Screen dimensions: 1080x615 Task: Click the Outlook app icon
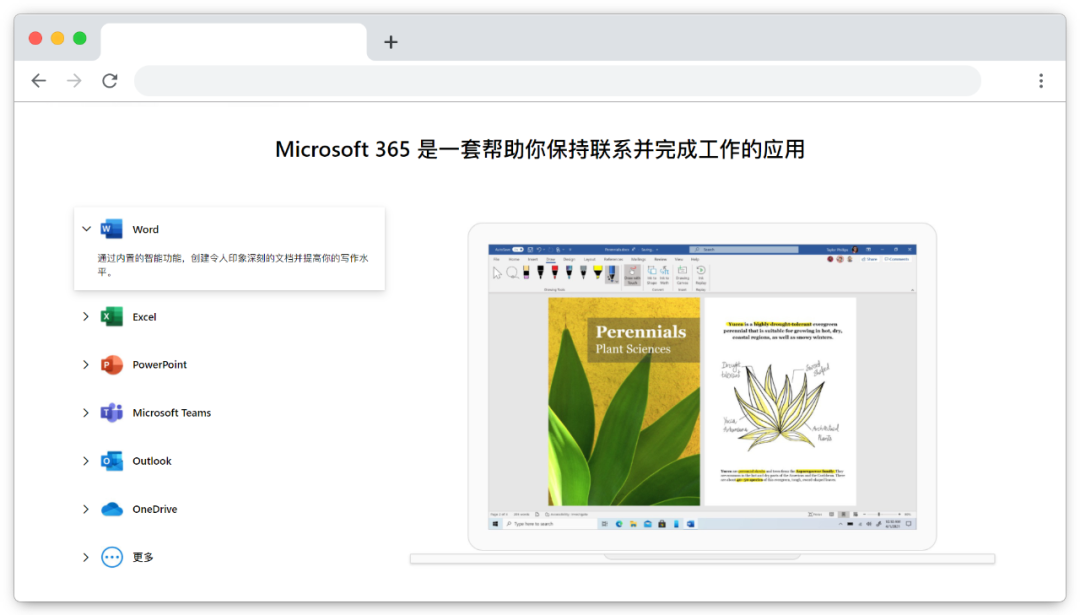[x=111, y=461]
